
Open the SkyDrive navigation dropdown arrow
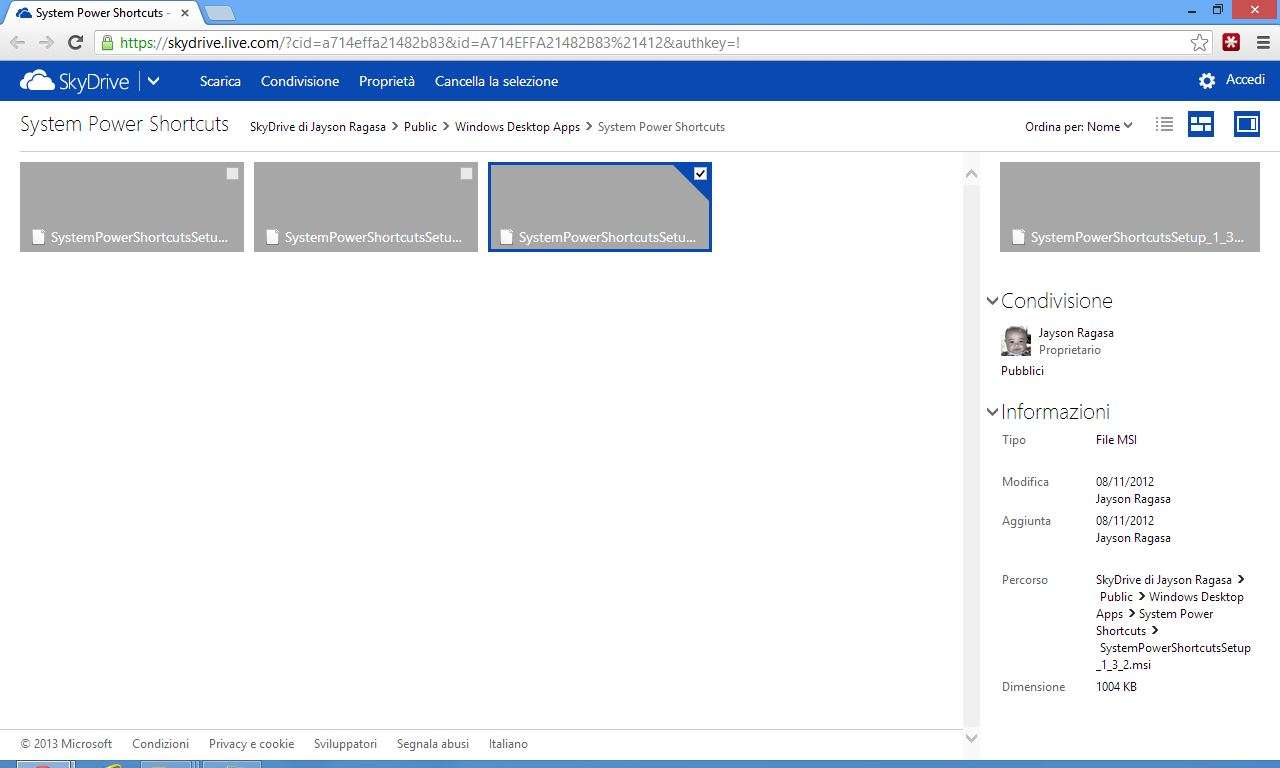[154, 81]
